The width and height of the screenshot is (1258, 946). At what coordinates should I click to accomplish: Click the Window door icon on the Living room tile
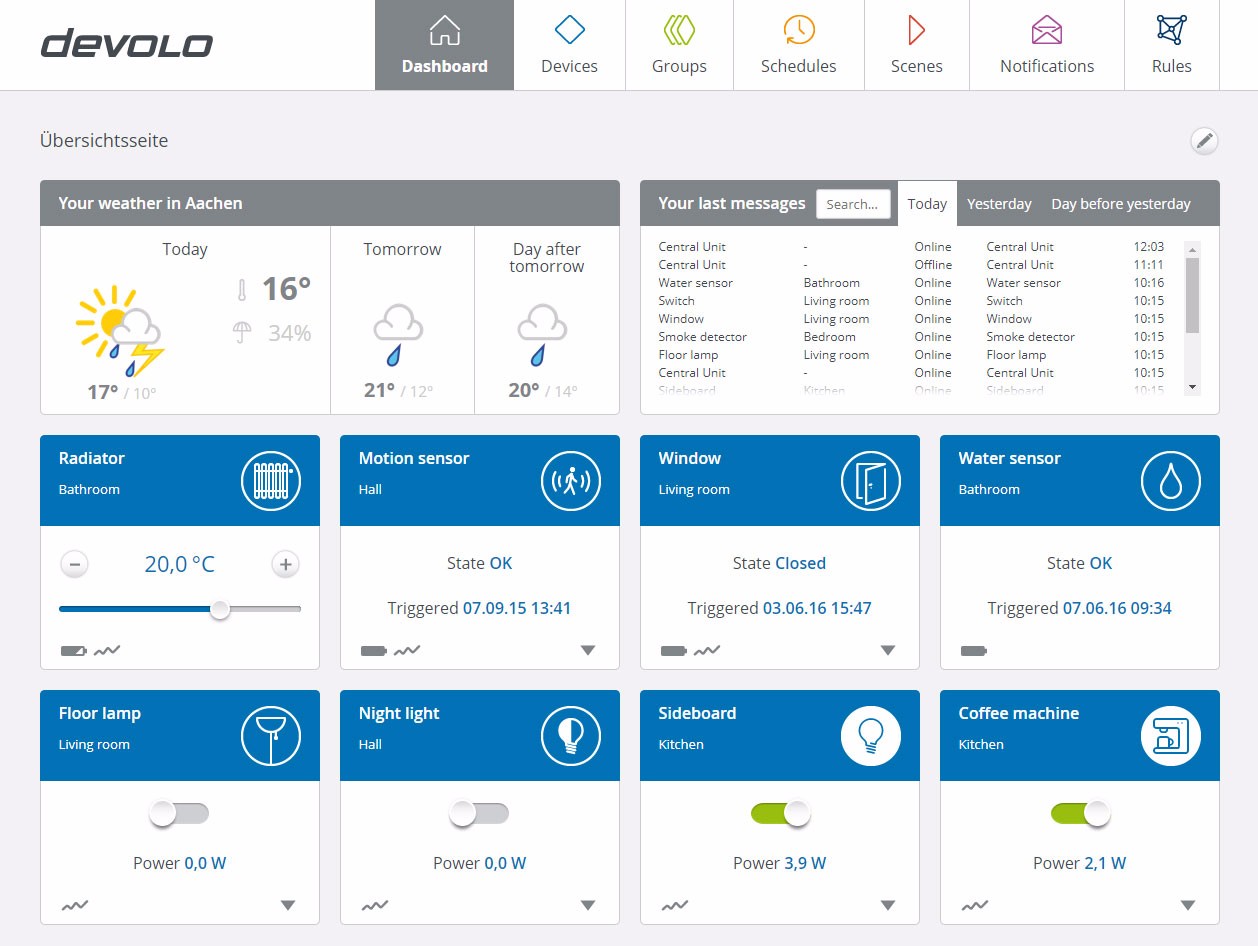870,481
